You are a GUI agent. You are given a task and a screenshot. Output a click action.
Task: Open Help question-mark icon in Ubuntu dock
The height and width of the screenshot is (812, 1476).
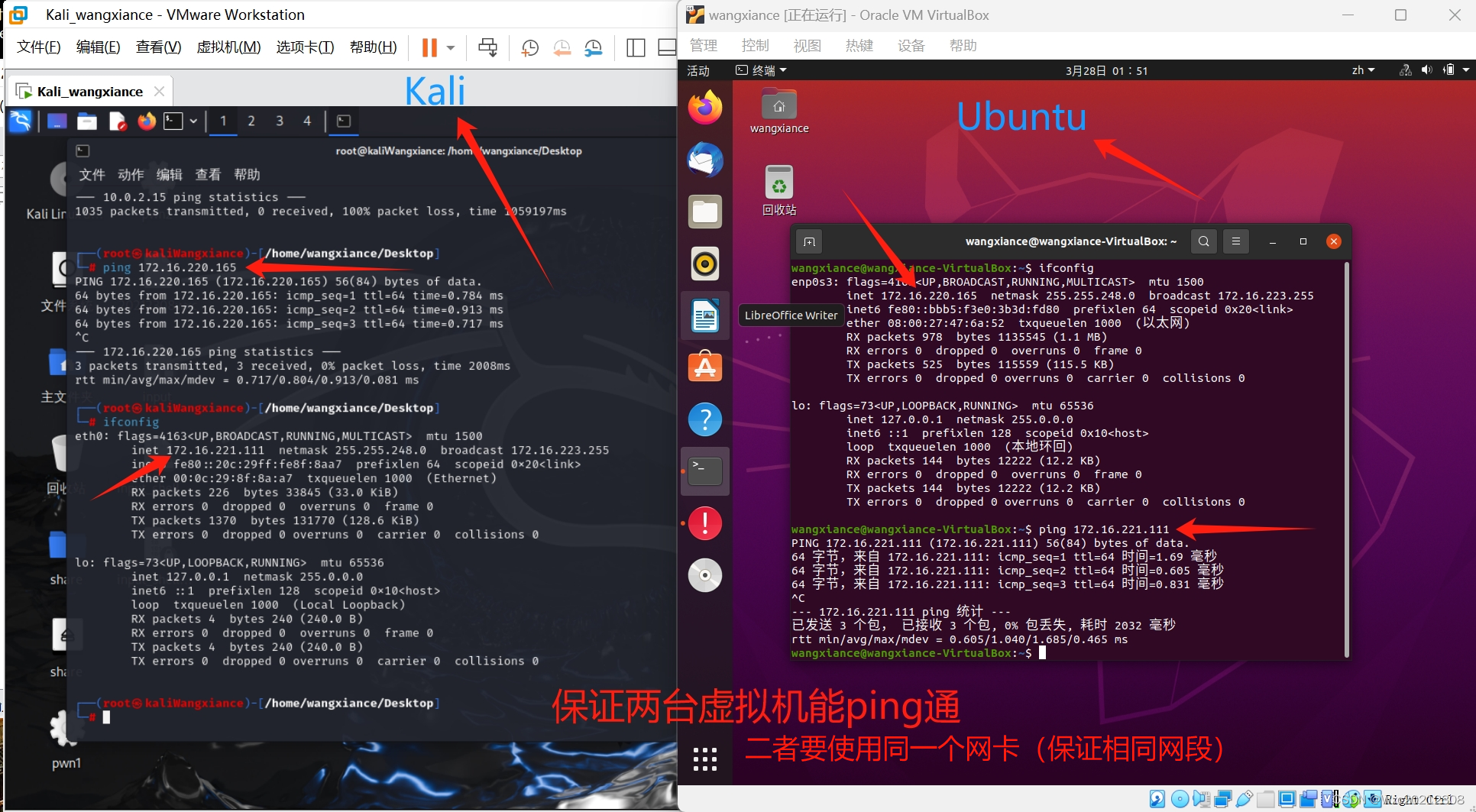tap(705, 419)
